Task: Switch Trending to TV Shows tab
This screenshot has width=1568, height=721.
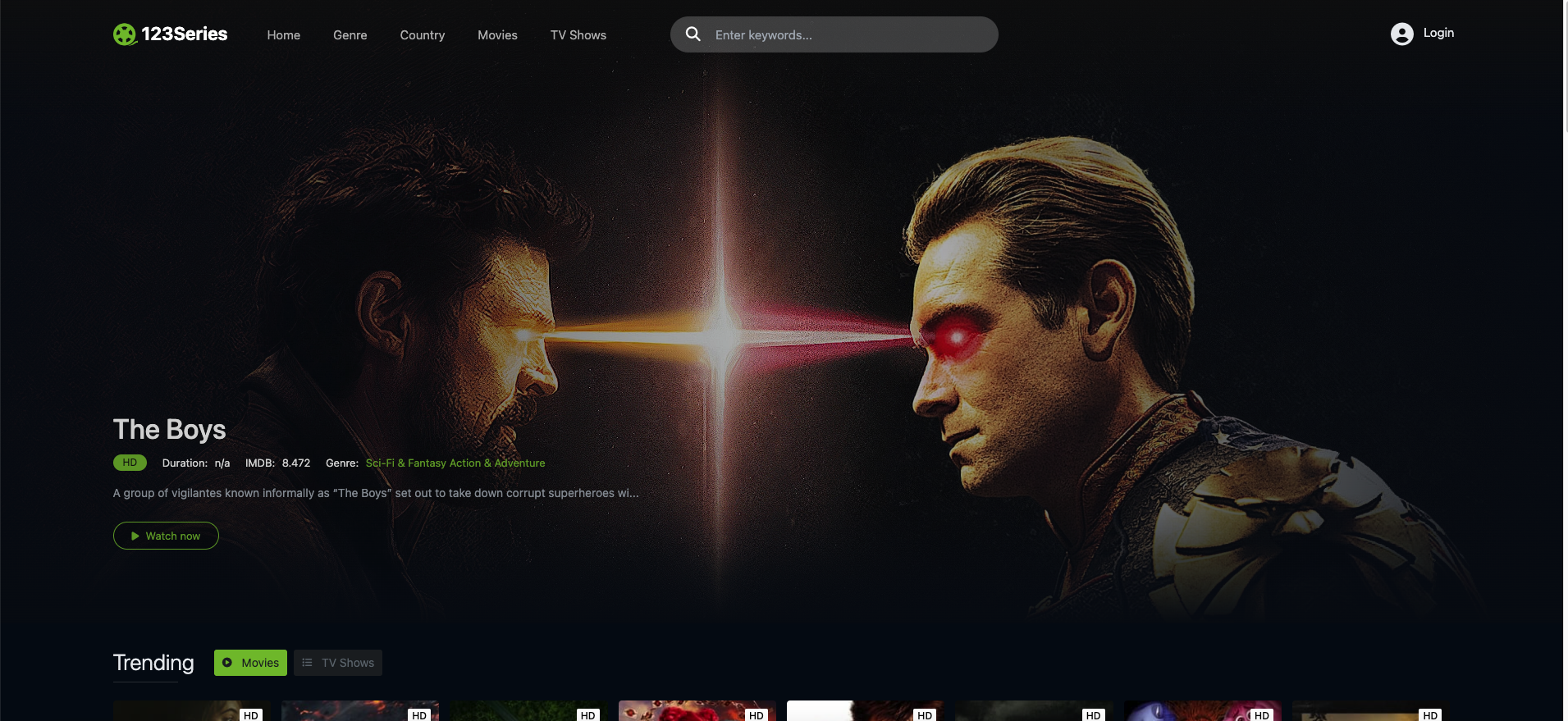Action: coord(338,663)
